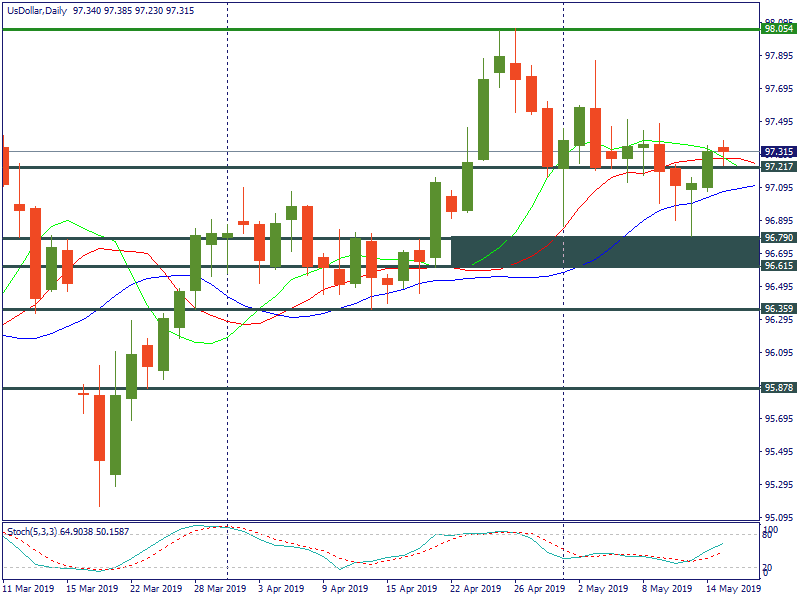The width and height of the screenshot is (800, 600).
Task: Click the 26 Apr 2019 date label
Action: coord(540,589)
